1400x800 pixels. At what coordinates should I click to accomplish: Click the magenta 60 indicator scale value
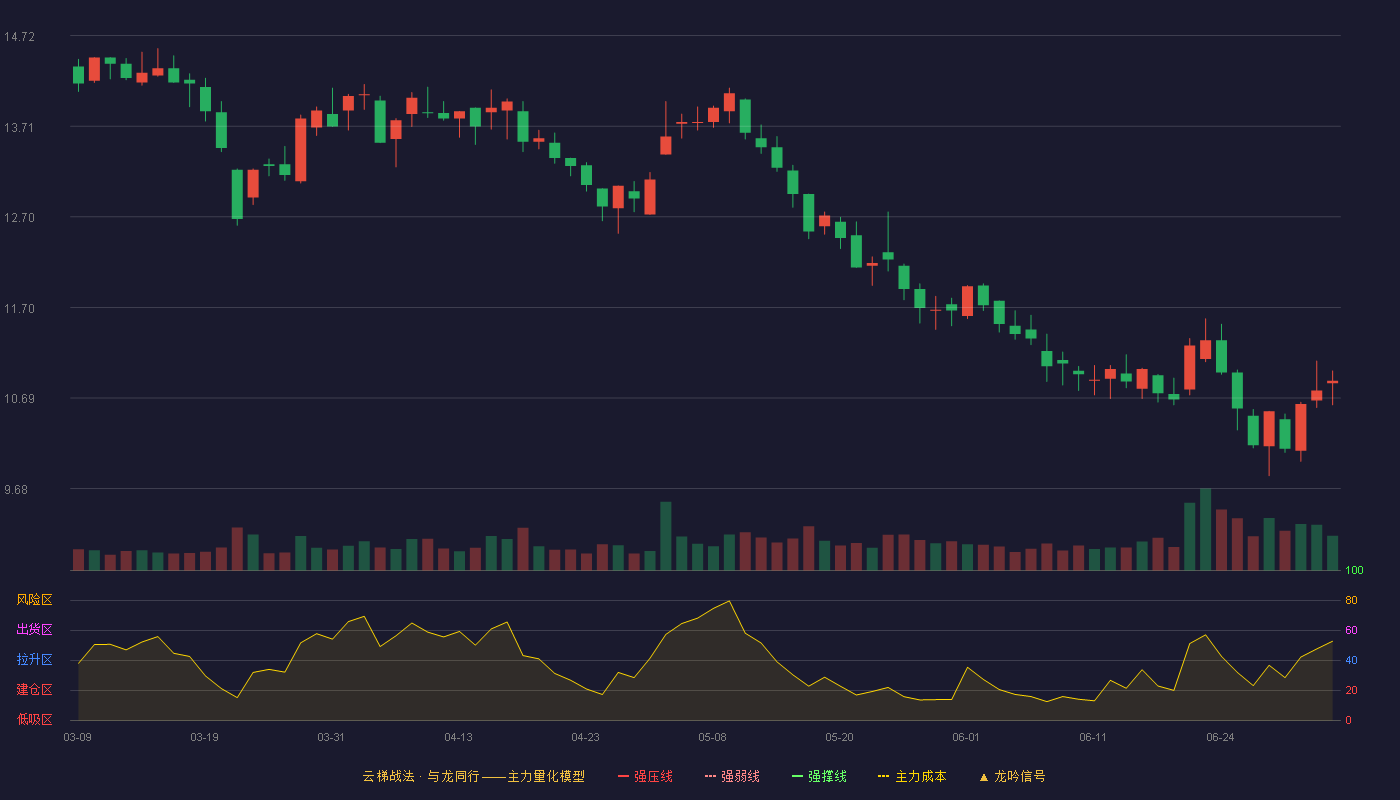(1351, 631)
